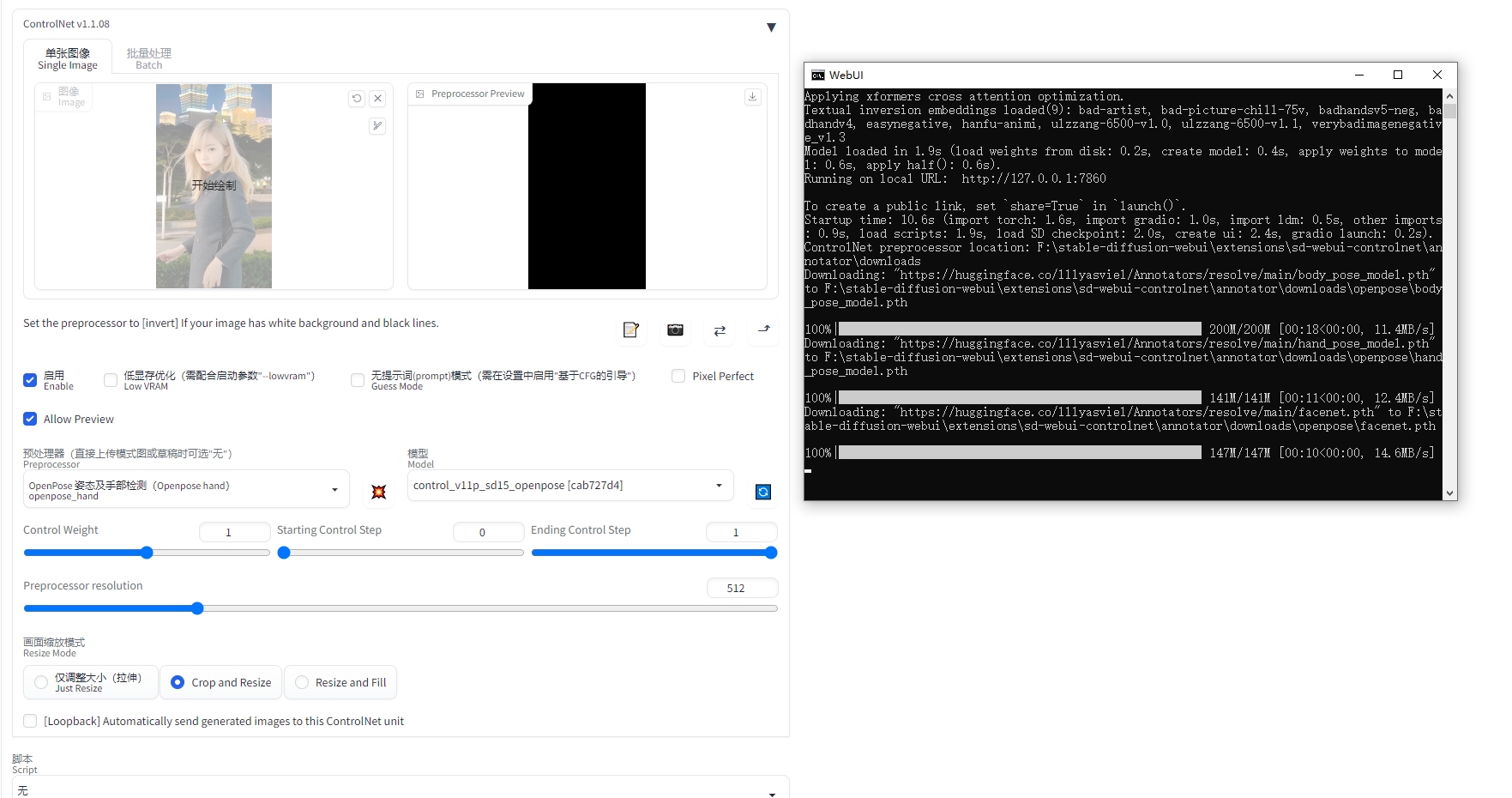1512x798 pixels.
Task: Open the new canvas editing icon
Action: coord(631,330)
